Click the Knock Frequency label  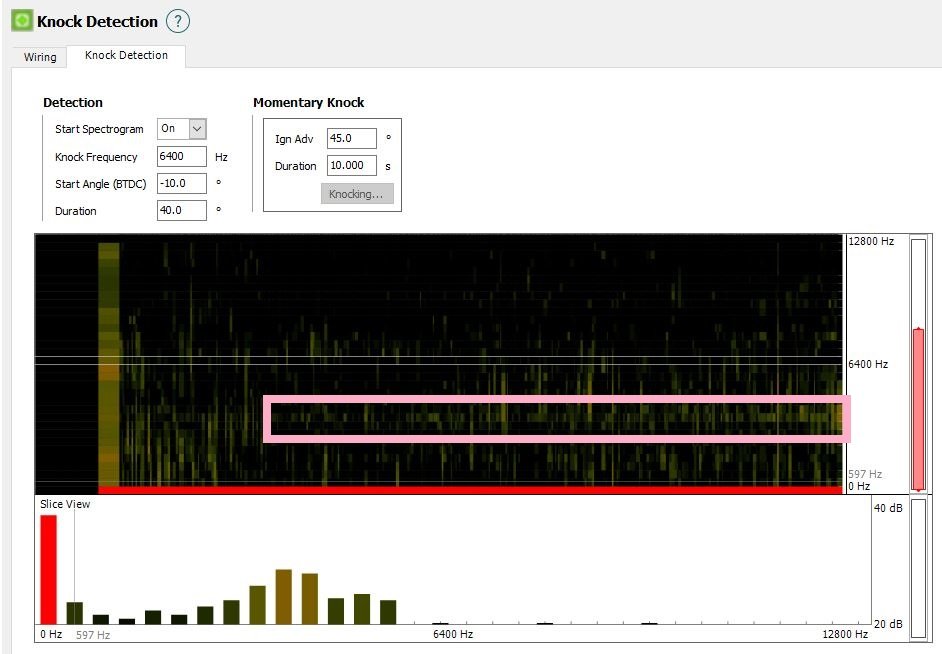click(96, 157)
